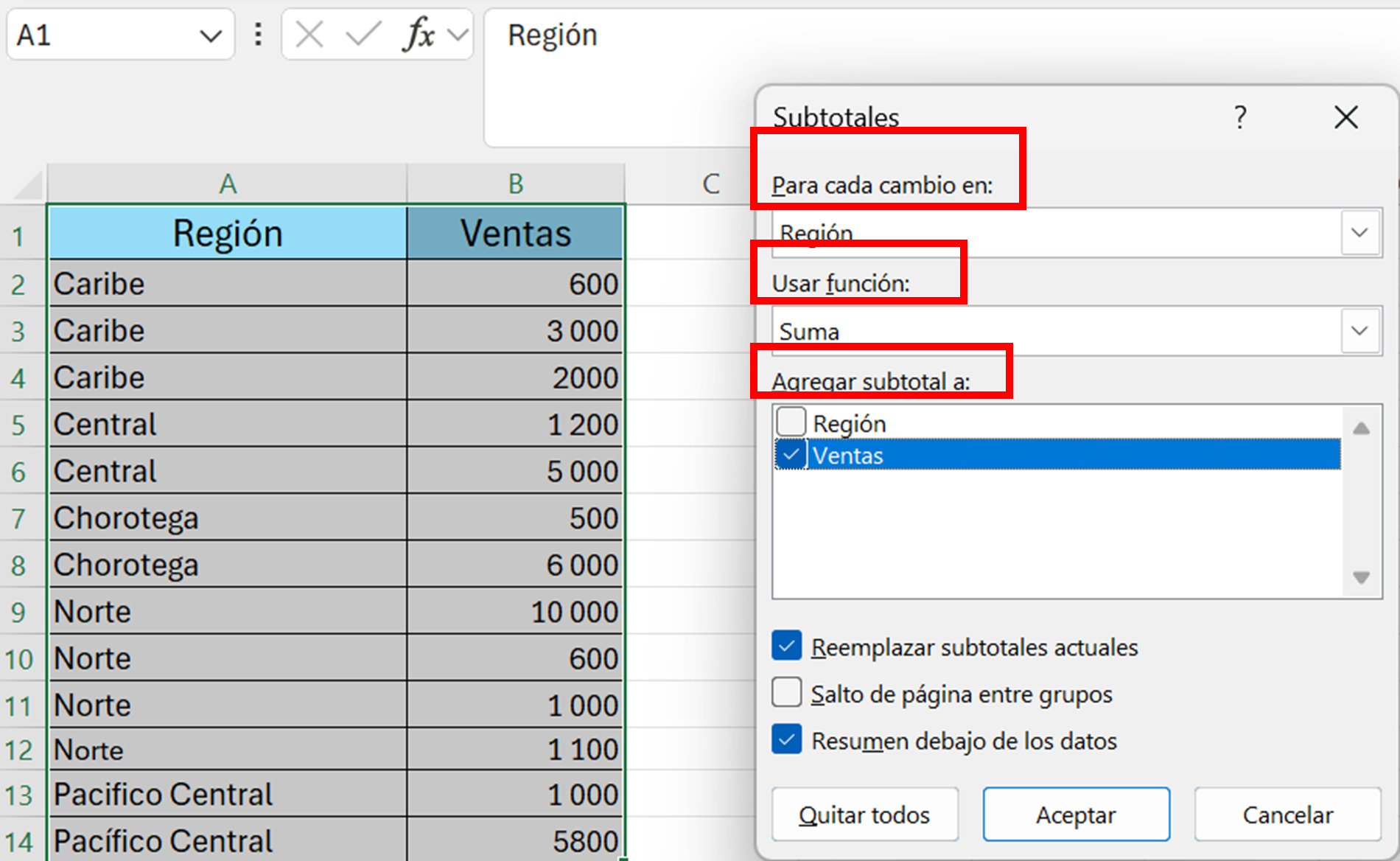The image size is (1400, 861).
Task: Toggle Reemplazar subtotales actuales
Action: tap(787, 646)
